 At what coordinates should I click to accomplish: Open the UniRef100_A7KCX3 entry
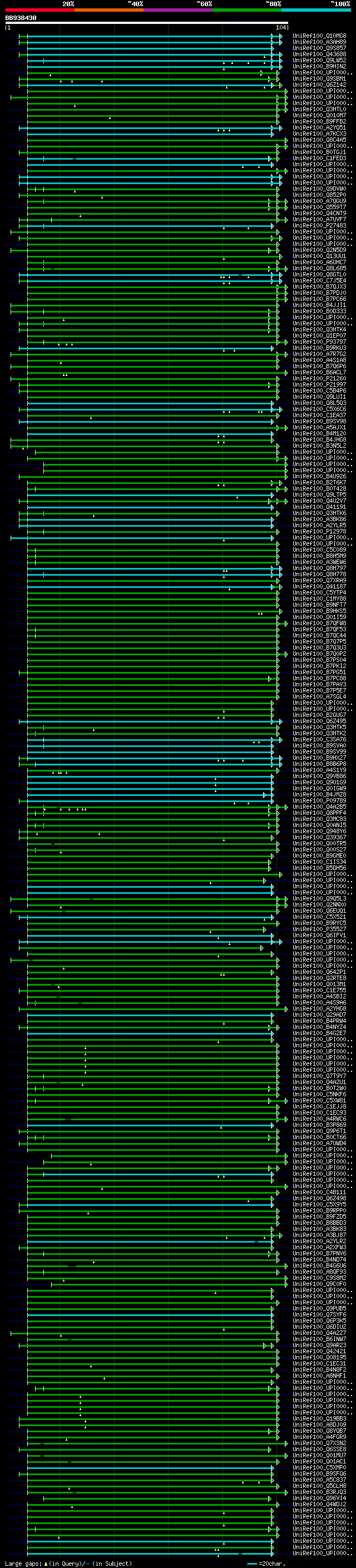click(x=319, y=134)
